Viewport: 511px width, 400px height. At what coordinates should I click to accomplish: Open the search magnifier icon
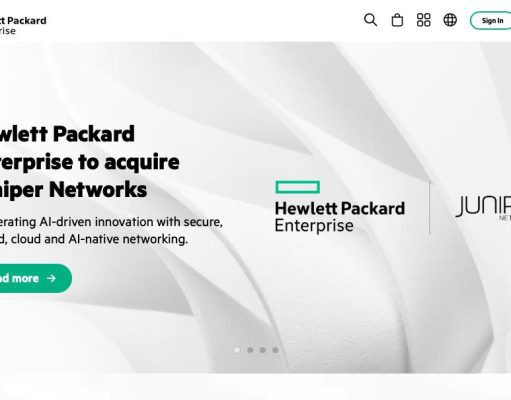(370, 20)
